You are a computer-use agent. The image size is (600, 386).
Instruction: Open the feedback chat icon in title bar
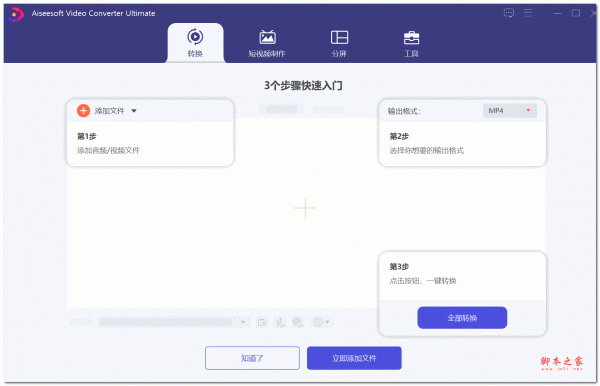click(509, 13)
